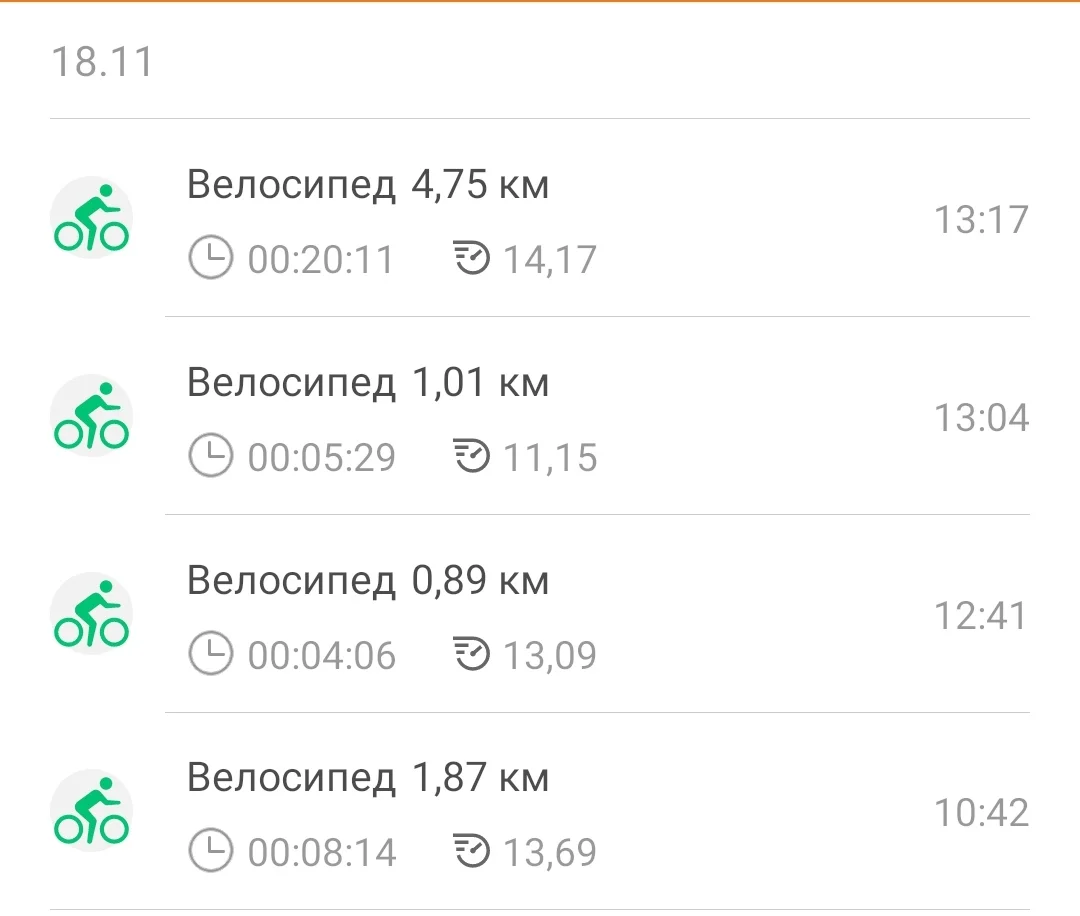Click the speed icon beside 13,09
1080x916 pixels.
(471, 655)
